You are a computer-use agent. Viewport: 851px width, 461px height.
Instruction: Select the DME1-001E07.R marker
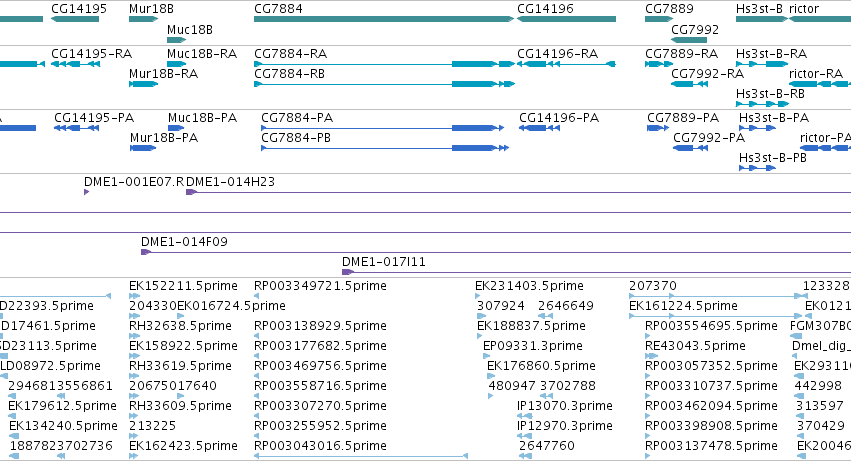(86, 192)
